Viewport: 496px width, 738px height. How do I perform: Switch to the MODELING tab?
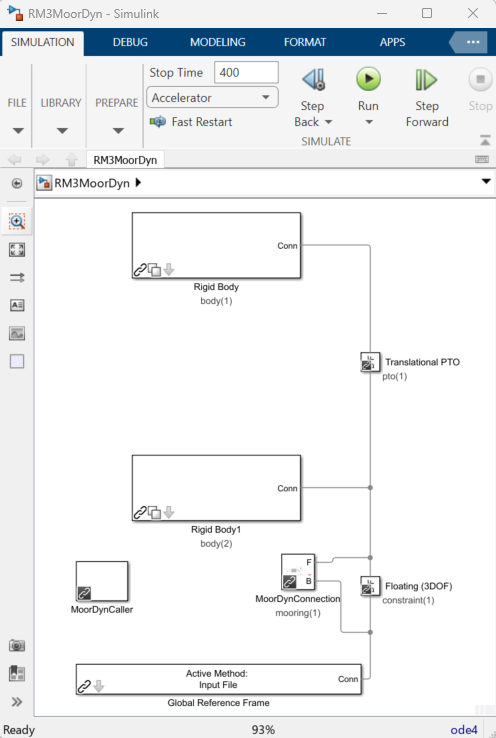[217, 42]
